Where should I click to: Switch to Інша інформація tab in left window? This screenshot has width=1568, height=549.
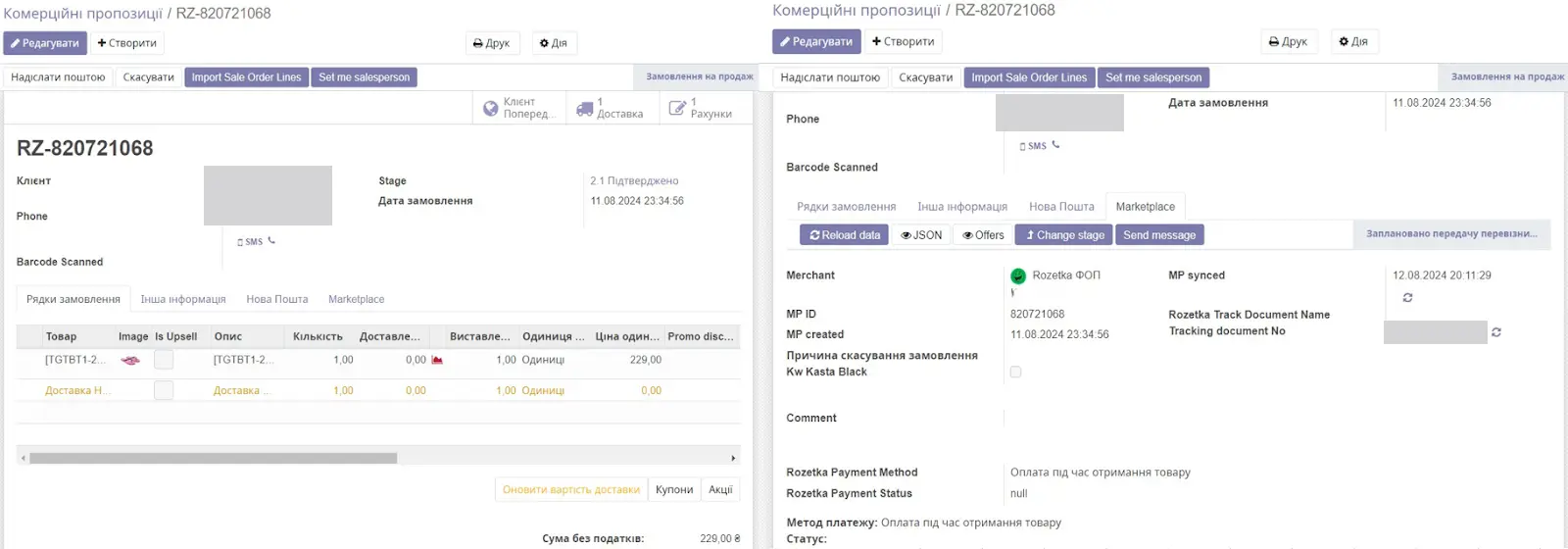[183, 299]
